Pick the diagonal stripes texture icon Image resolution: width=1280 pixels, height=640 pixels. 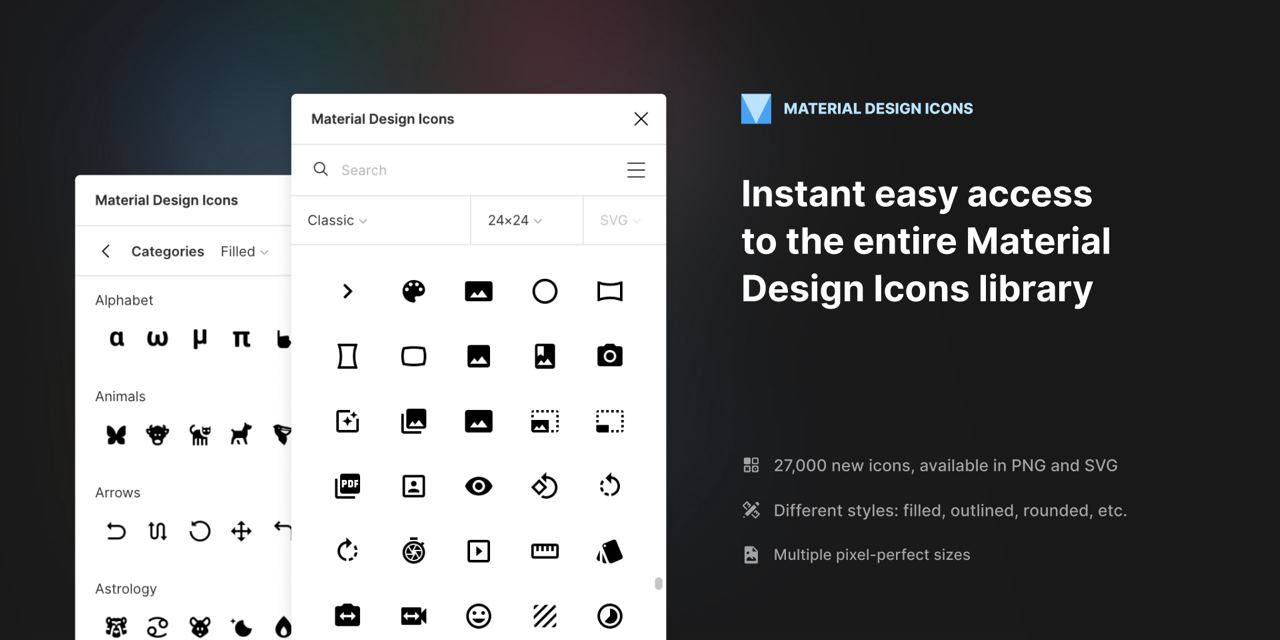(x=544, y=615)
